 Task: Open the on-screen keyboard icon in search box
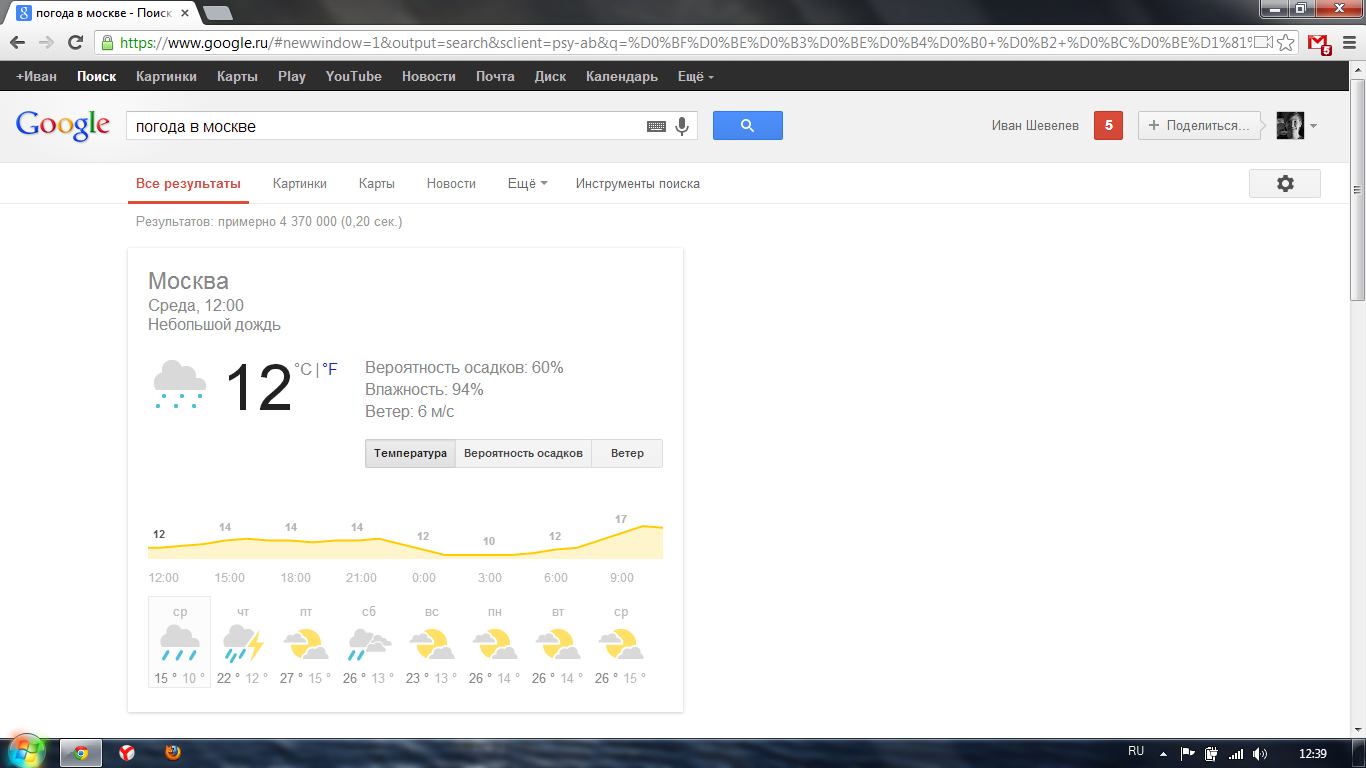coord(656,126)
